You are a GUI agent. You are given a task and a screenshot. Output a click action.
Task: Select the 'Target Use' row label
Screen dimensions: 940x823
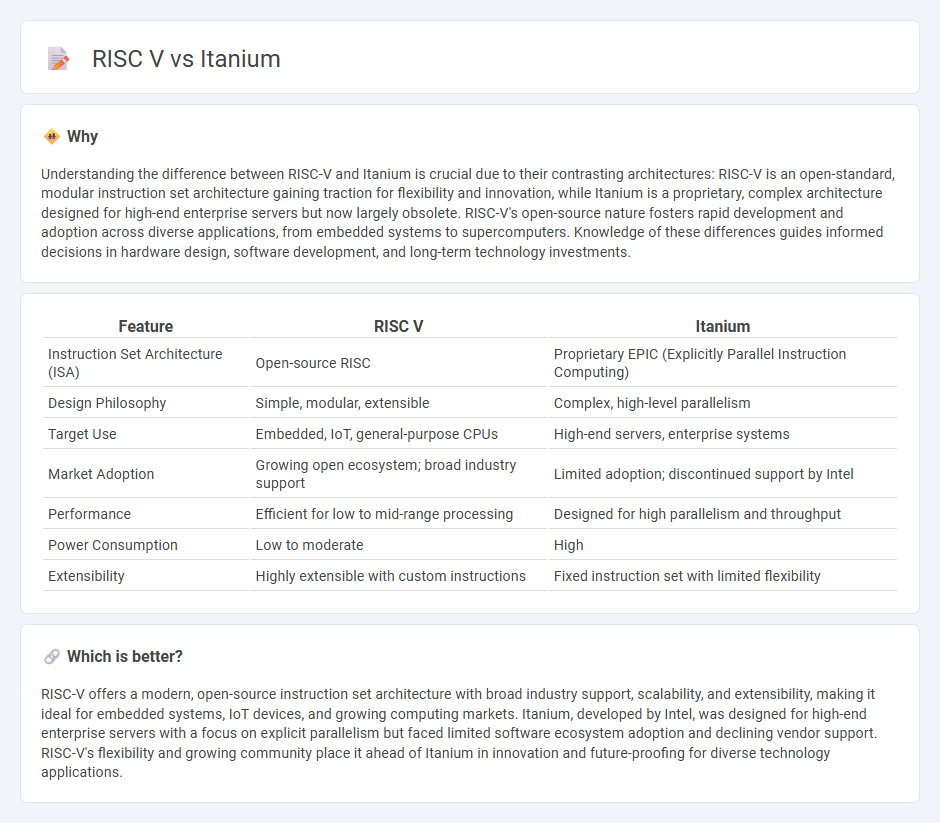82,434
